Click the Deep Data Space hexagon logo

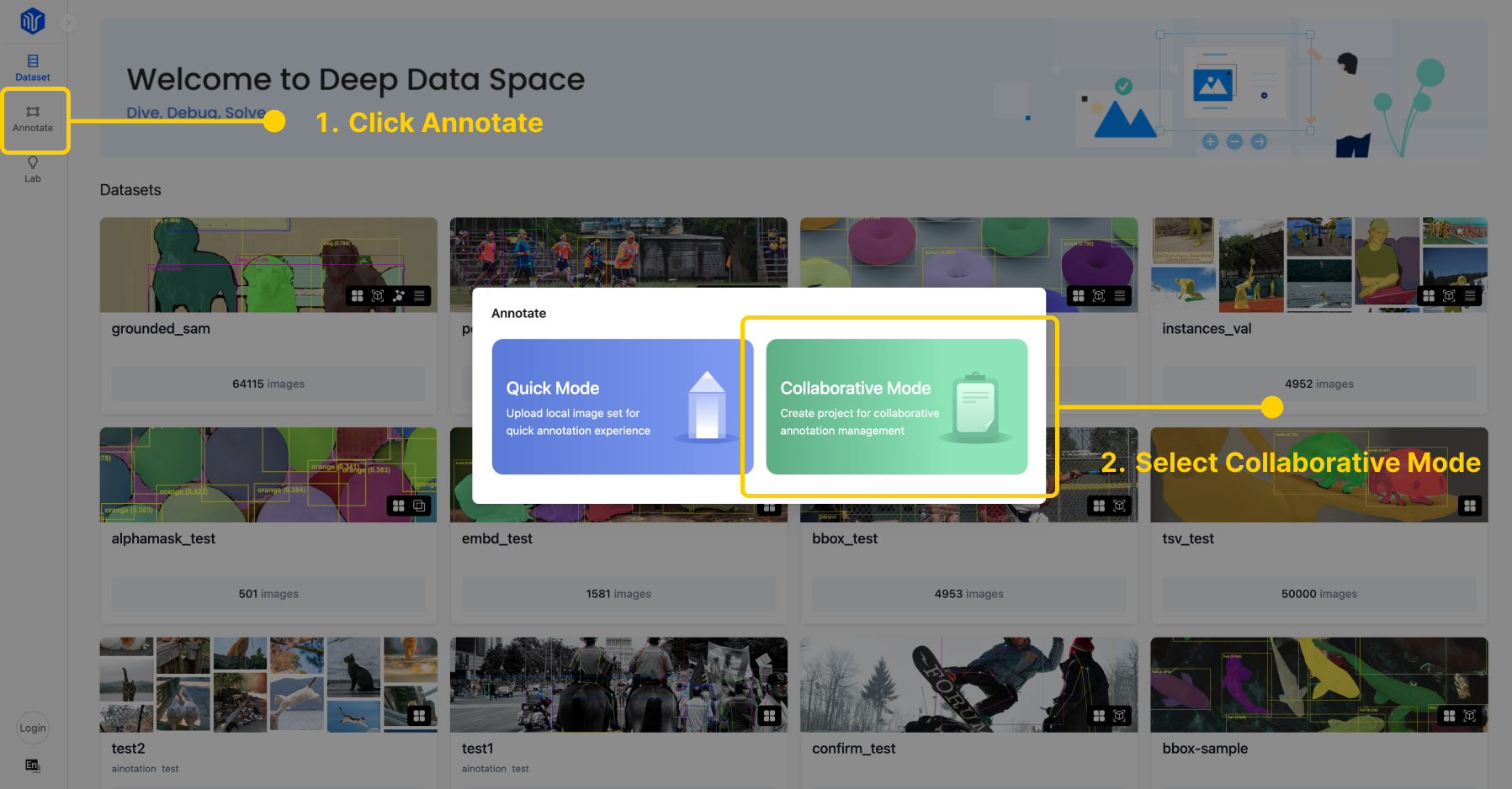[32, 21]
